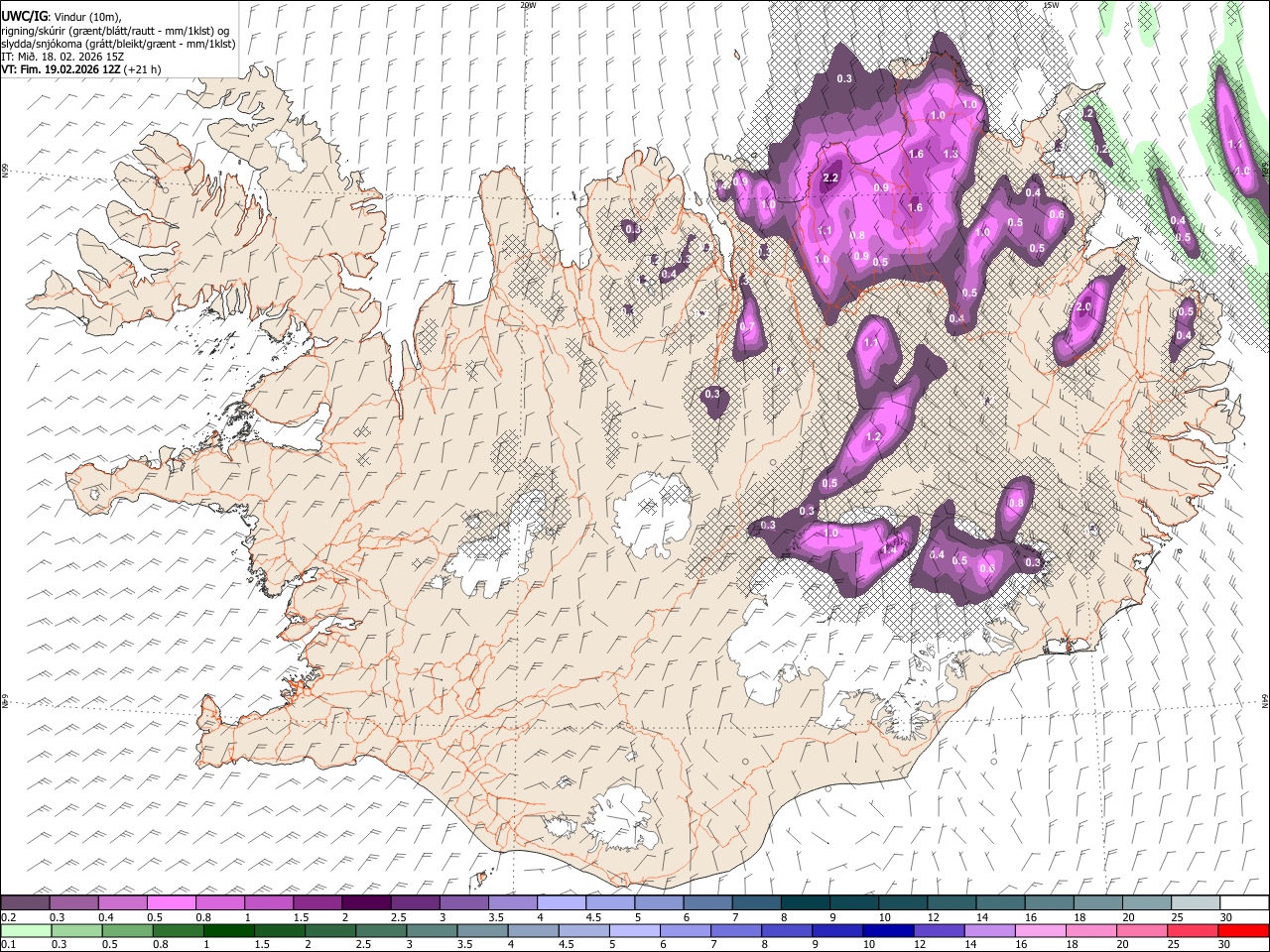Click the 1.5 swatch in the upper legend row
Screen dimensions: 1270x952
coord(317,902)
